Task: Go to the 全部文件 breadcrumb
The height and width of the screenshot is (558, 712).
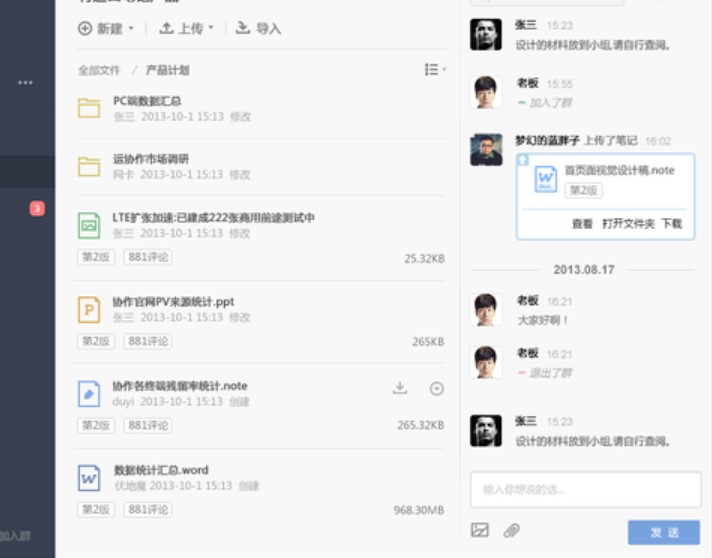Action: coord(99,70)
